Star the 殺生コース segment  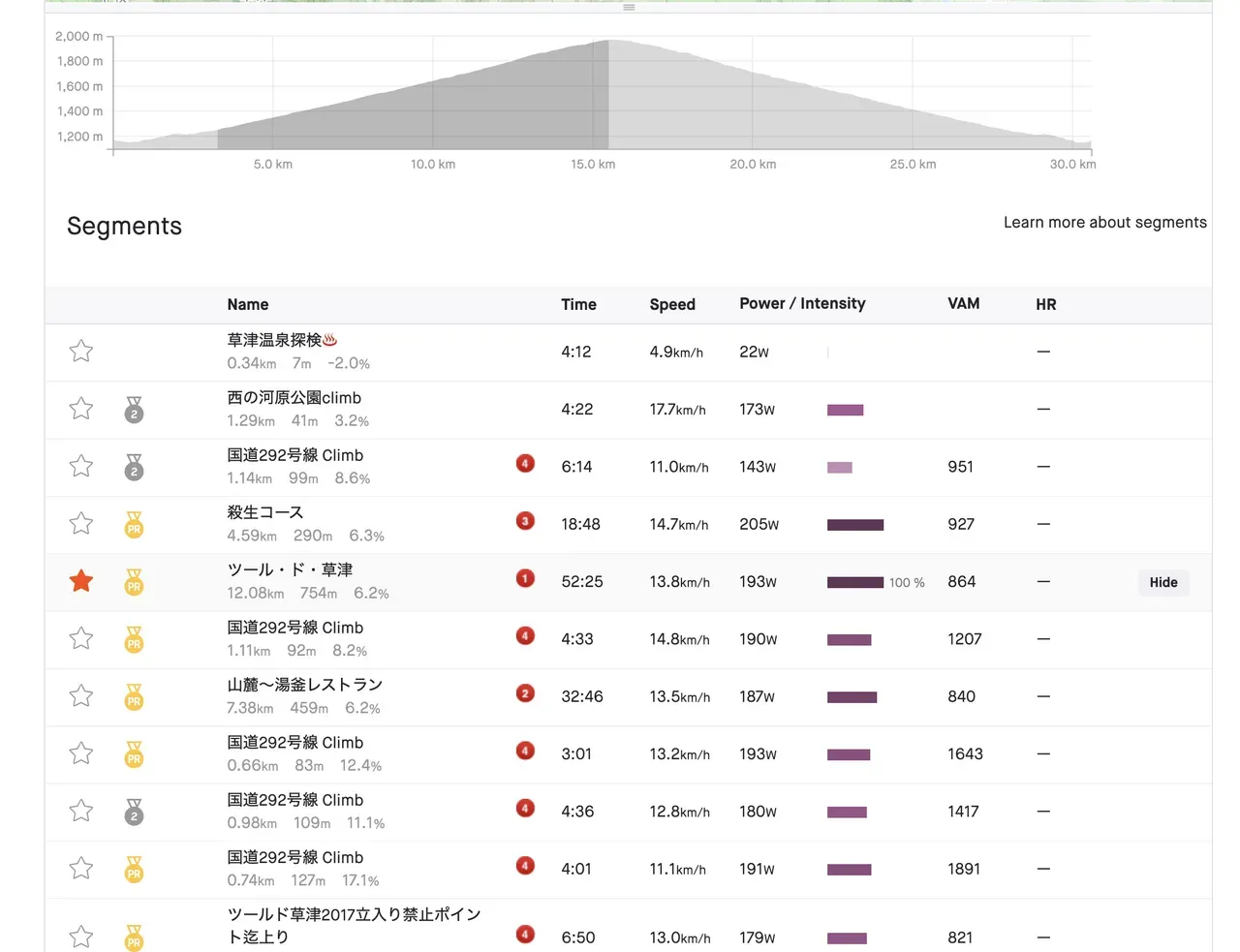tap(81, 524)
